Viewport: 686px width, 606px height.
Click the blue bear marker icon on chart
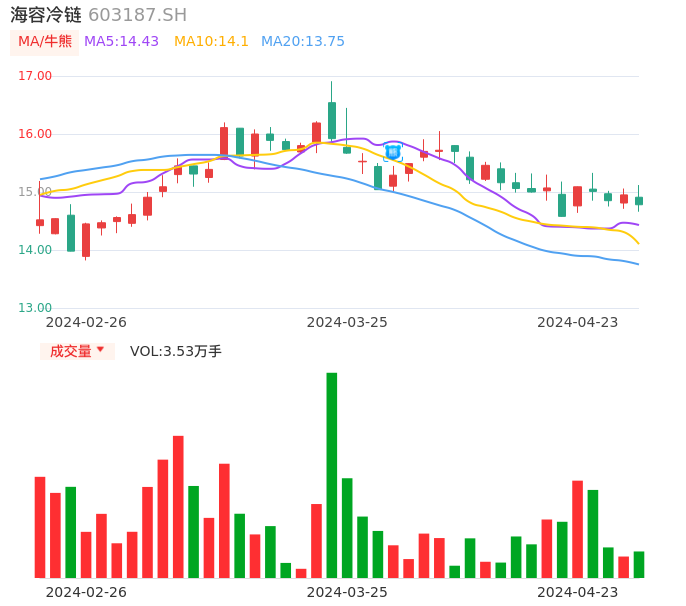393,152
